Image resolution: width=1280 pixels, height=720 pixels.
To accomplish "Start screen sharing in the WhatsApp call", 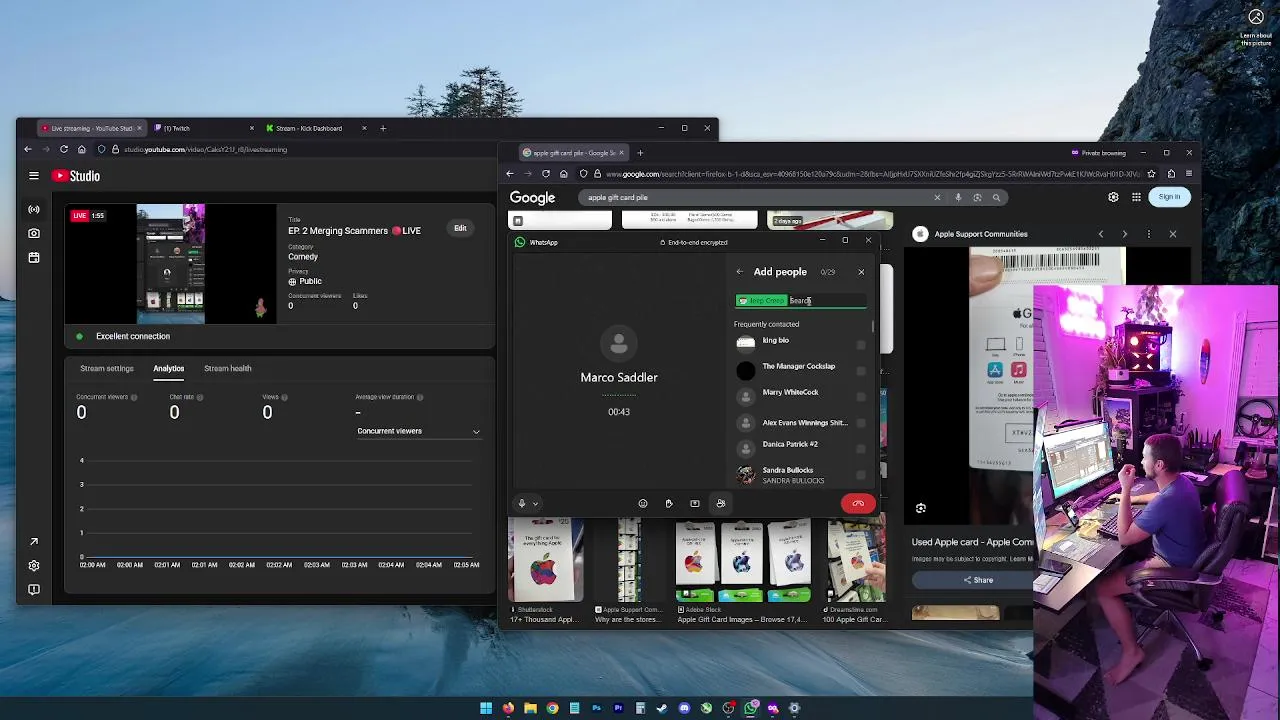I will tap(695, 504).
